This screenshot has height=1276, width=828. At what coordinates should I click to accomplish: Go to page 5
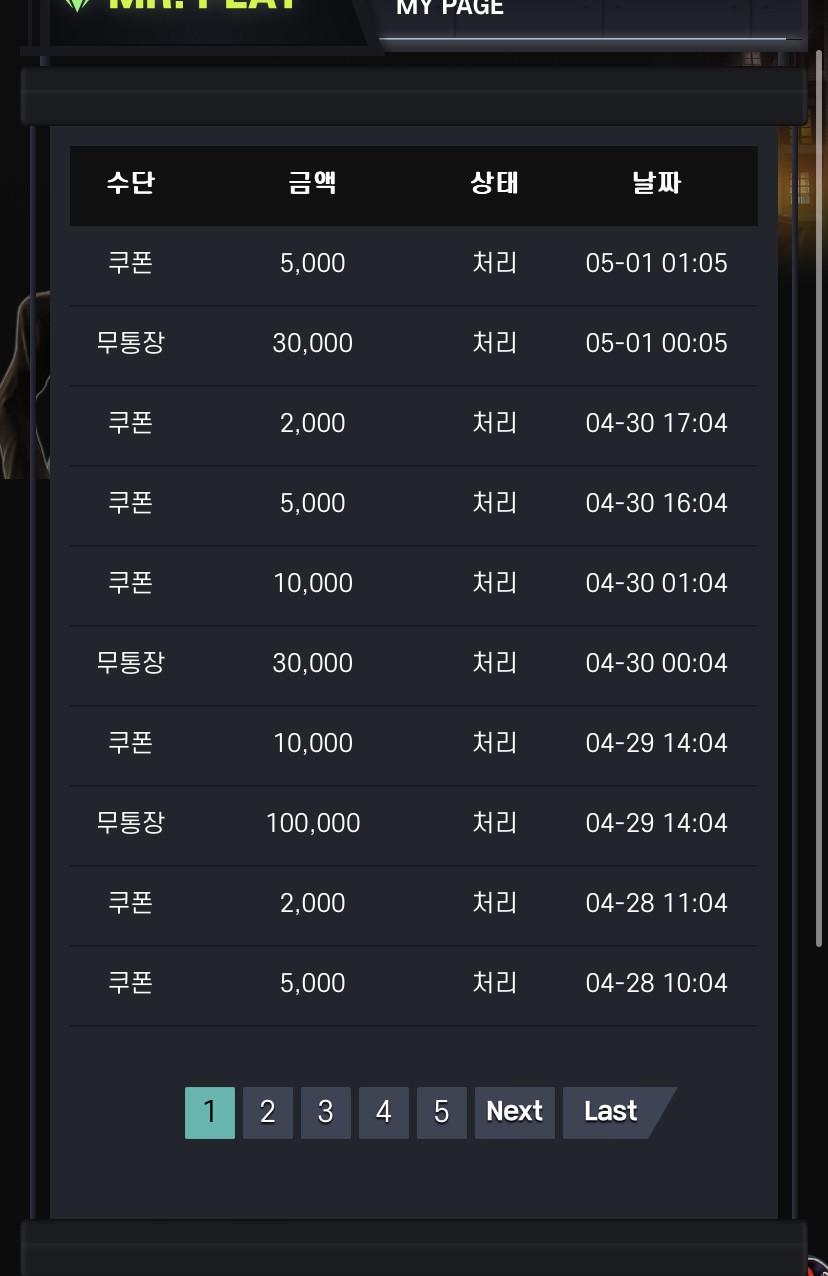click(x=442, y=1113)
